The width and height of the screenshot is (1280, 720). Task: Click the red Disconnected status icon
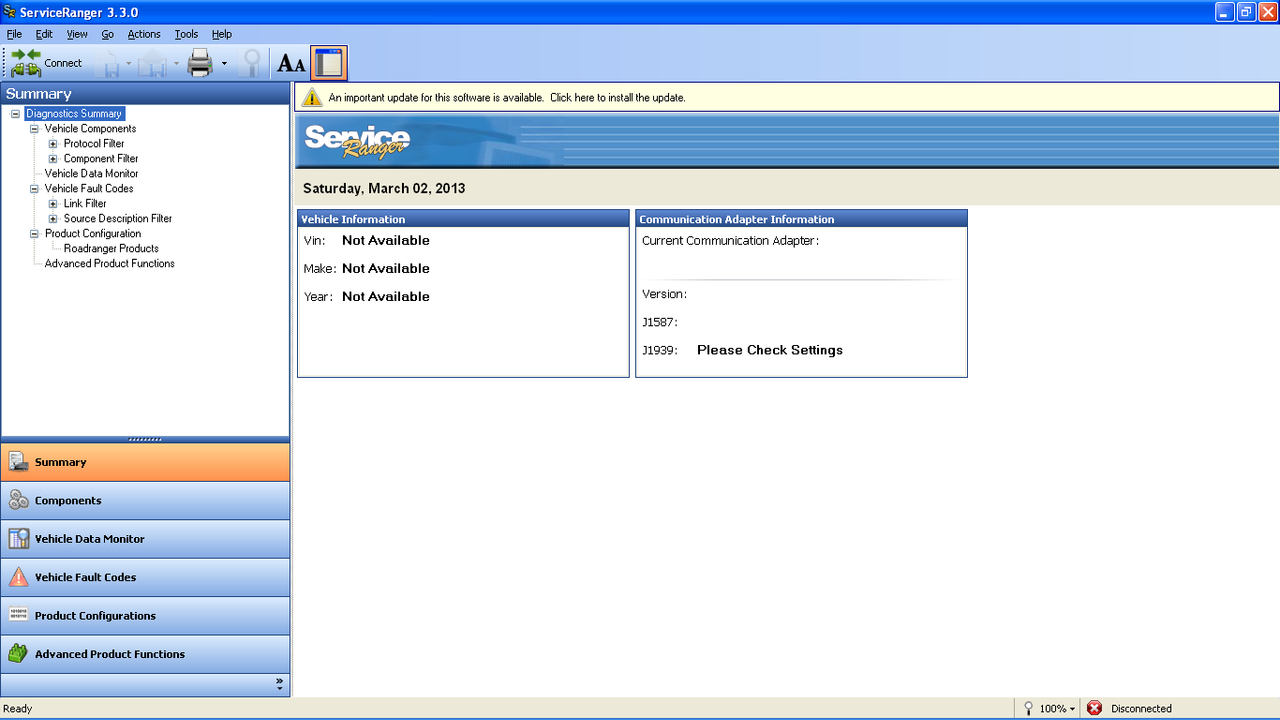click(1094, 708)
